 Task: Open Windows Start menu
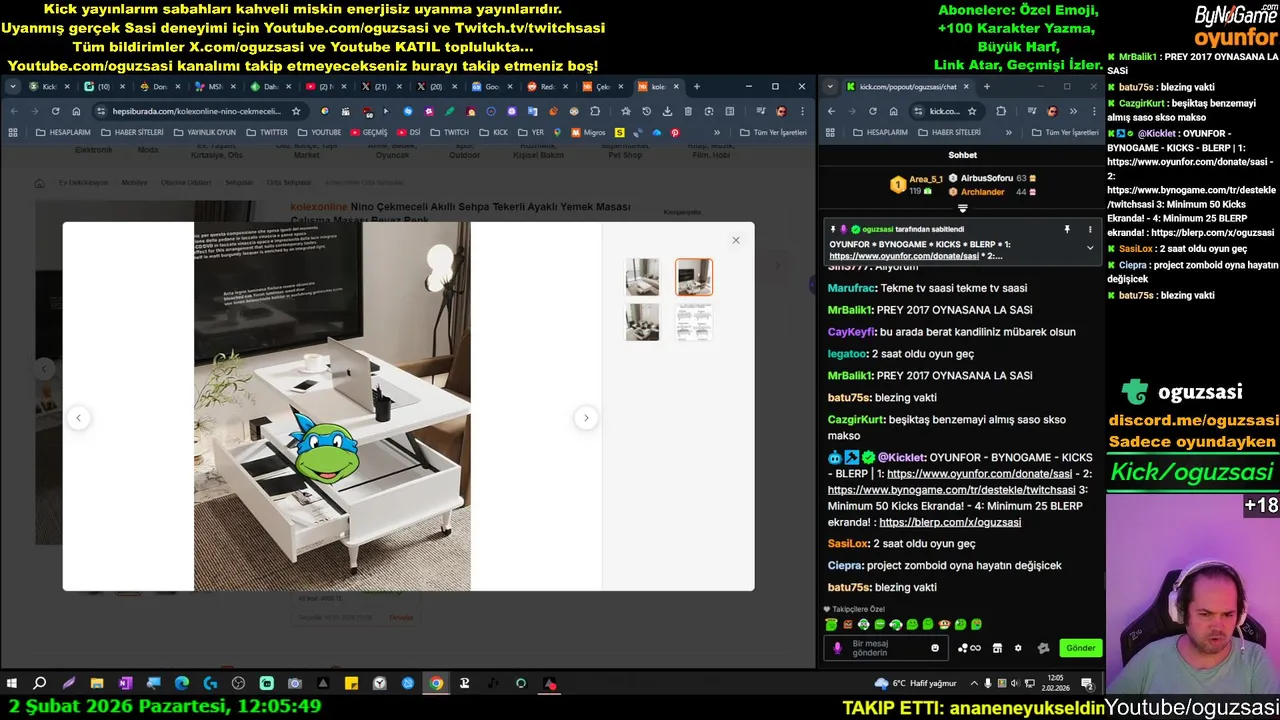coord(12,684)
